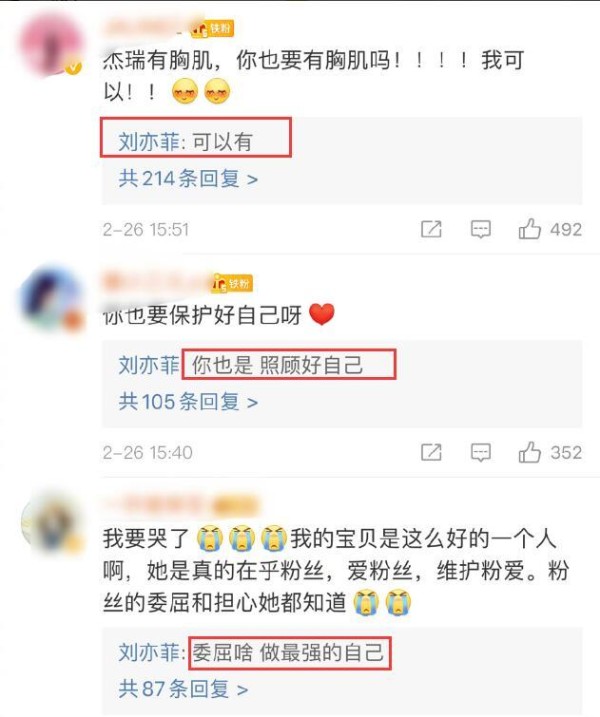This screenshot has height=717, width=600.
Task: Click the 铁粉 badge on the second commenter
Action: tap(232, 284)
